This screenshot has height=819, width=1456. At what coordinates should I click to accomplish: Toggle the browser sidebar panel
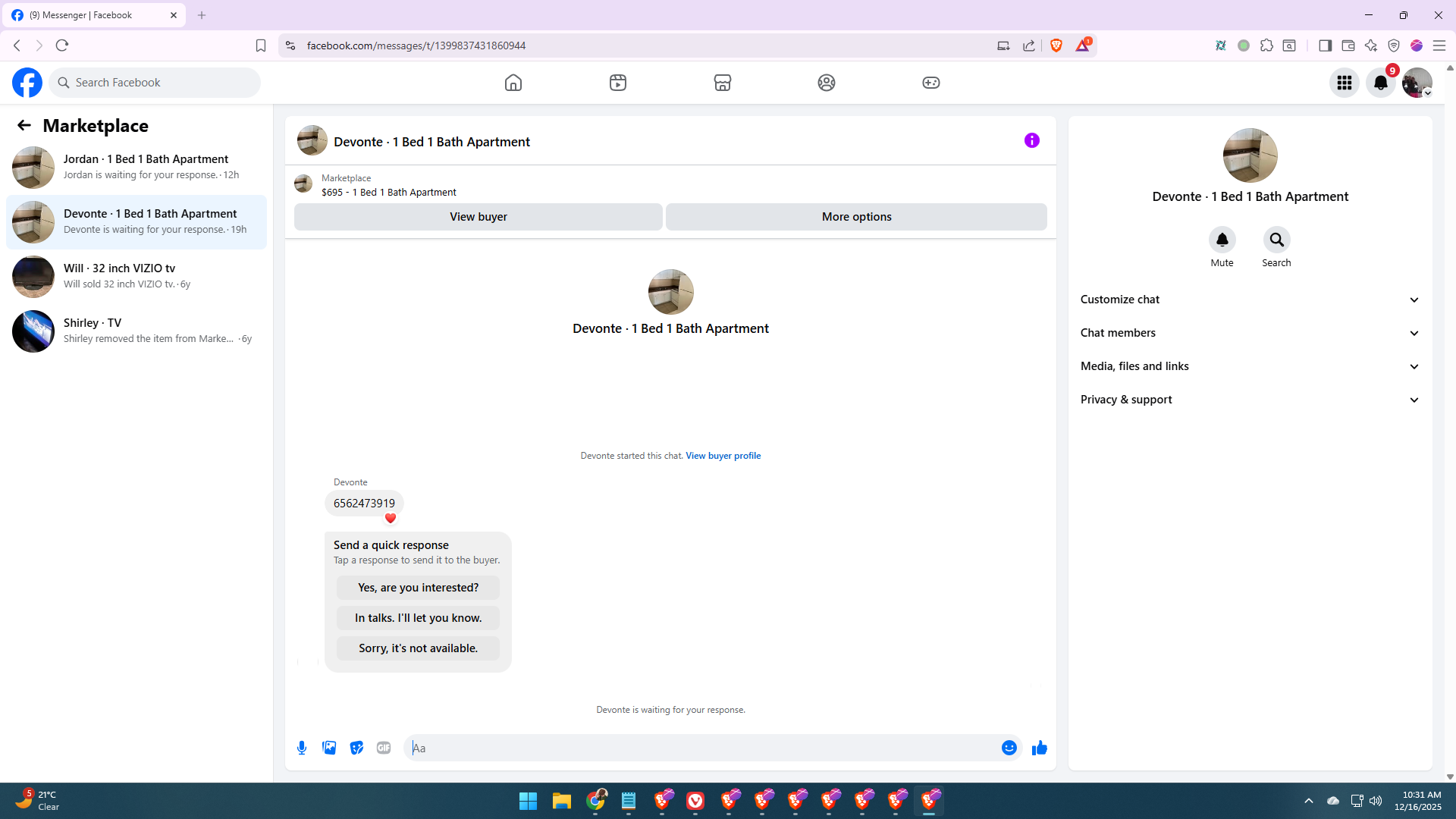coord(1325,45)
